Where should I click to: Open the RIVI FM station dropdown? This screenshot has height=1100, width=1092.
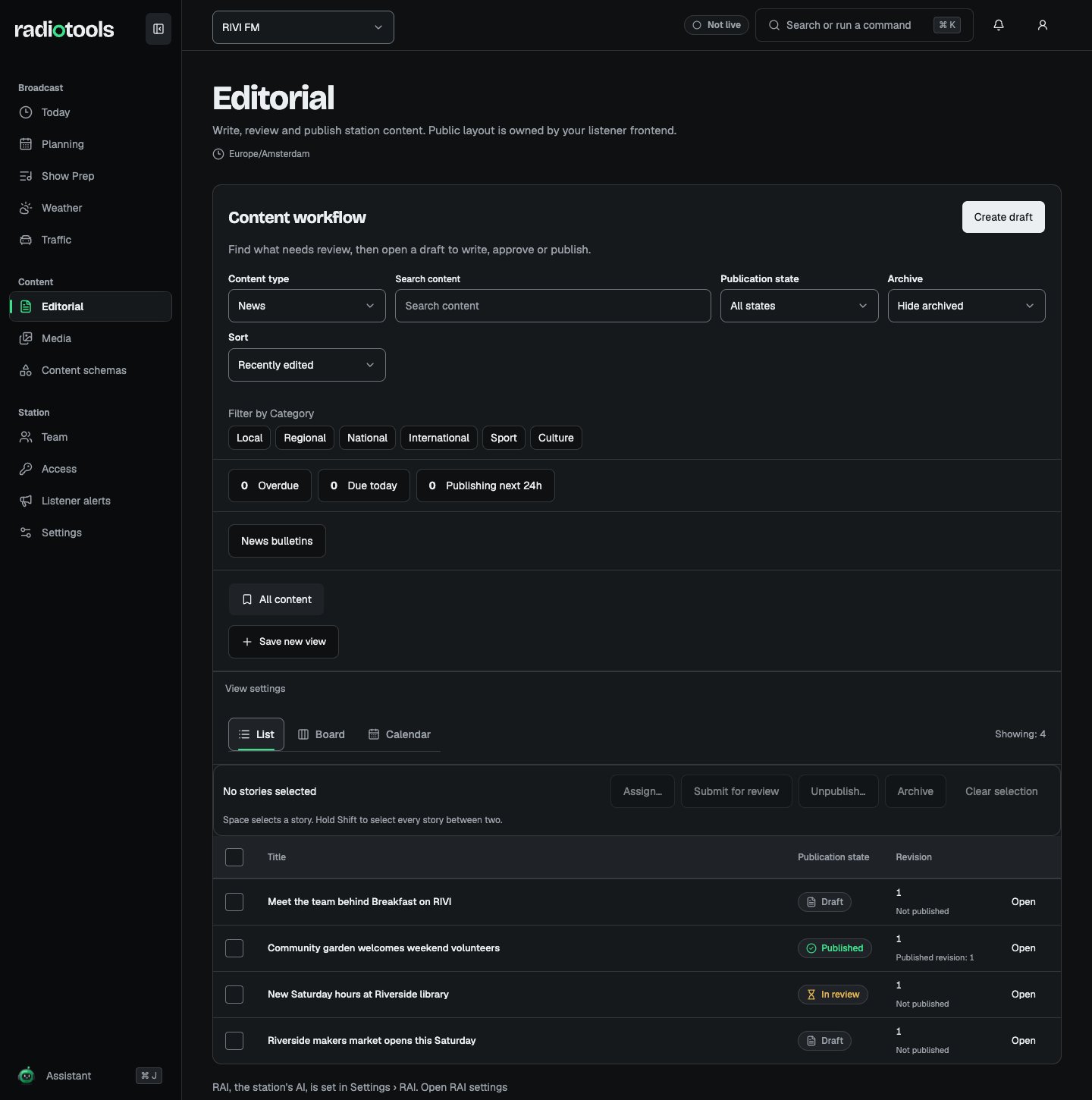[x=303, y=27]
